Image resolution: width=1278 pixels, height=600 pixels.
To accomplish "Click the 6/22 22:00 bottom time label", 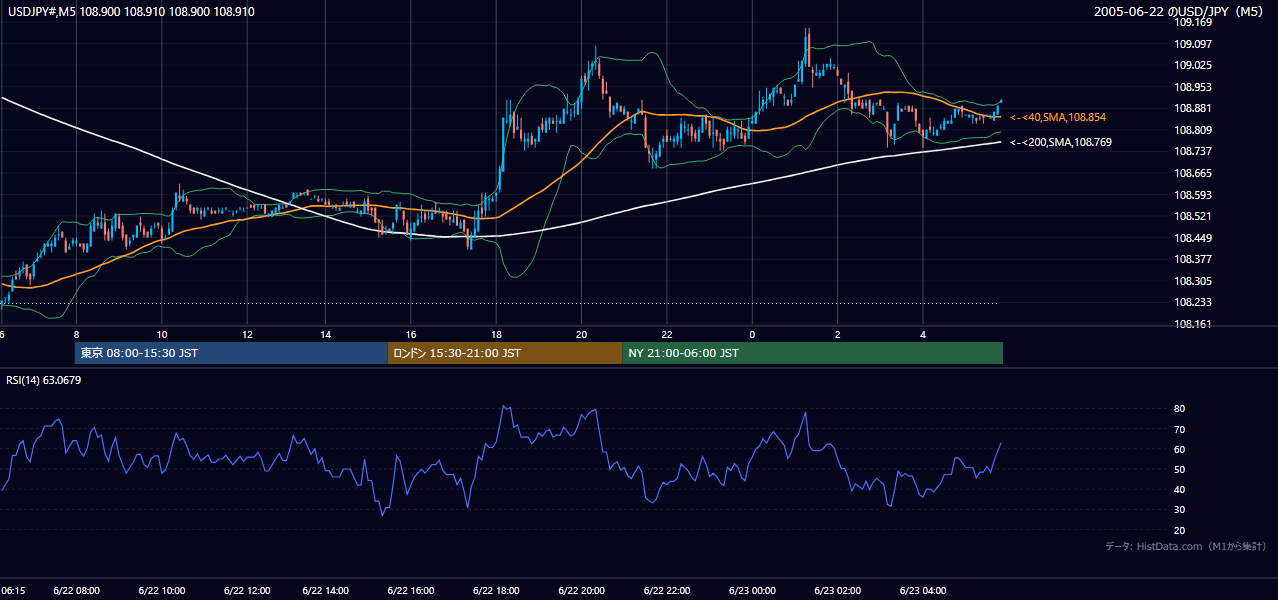I will click(x=665, y=590).
